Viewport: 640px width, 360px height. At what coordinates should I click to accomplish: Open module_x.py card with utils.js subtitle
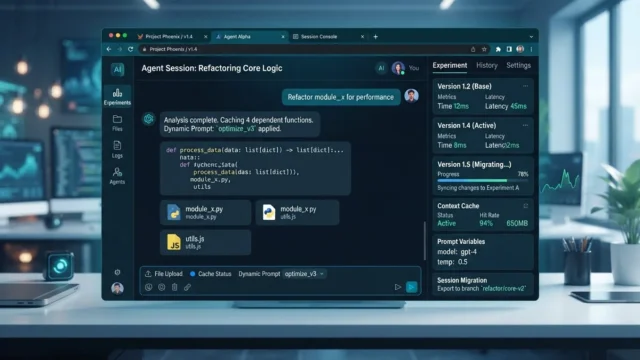click(x=297, y=212)
